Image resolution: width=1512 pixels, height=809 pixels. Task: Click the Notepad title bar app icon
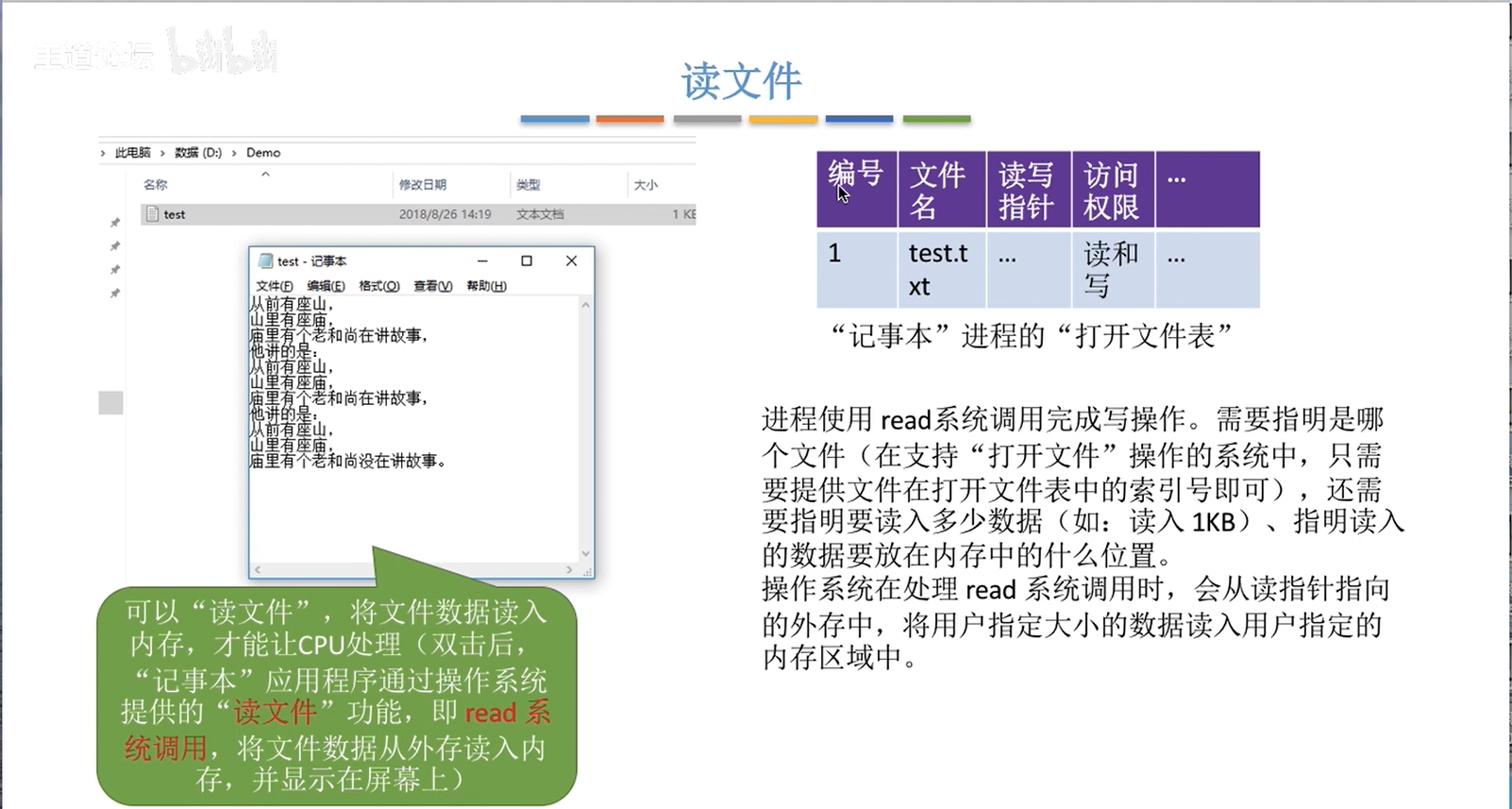coord(265,261)
